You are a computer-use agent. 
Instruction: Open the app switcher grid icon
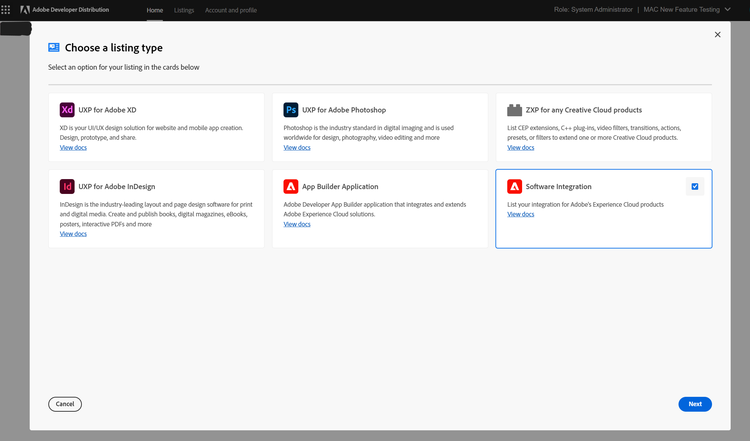coord(6,10)
